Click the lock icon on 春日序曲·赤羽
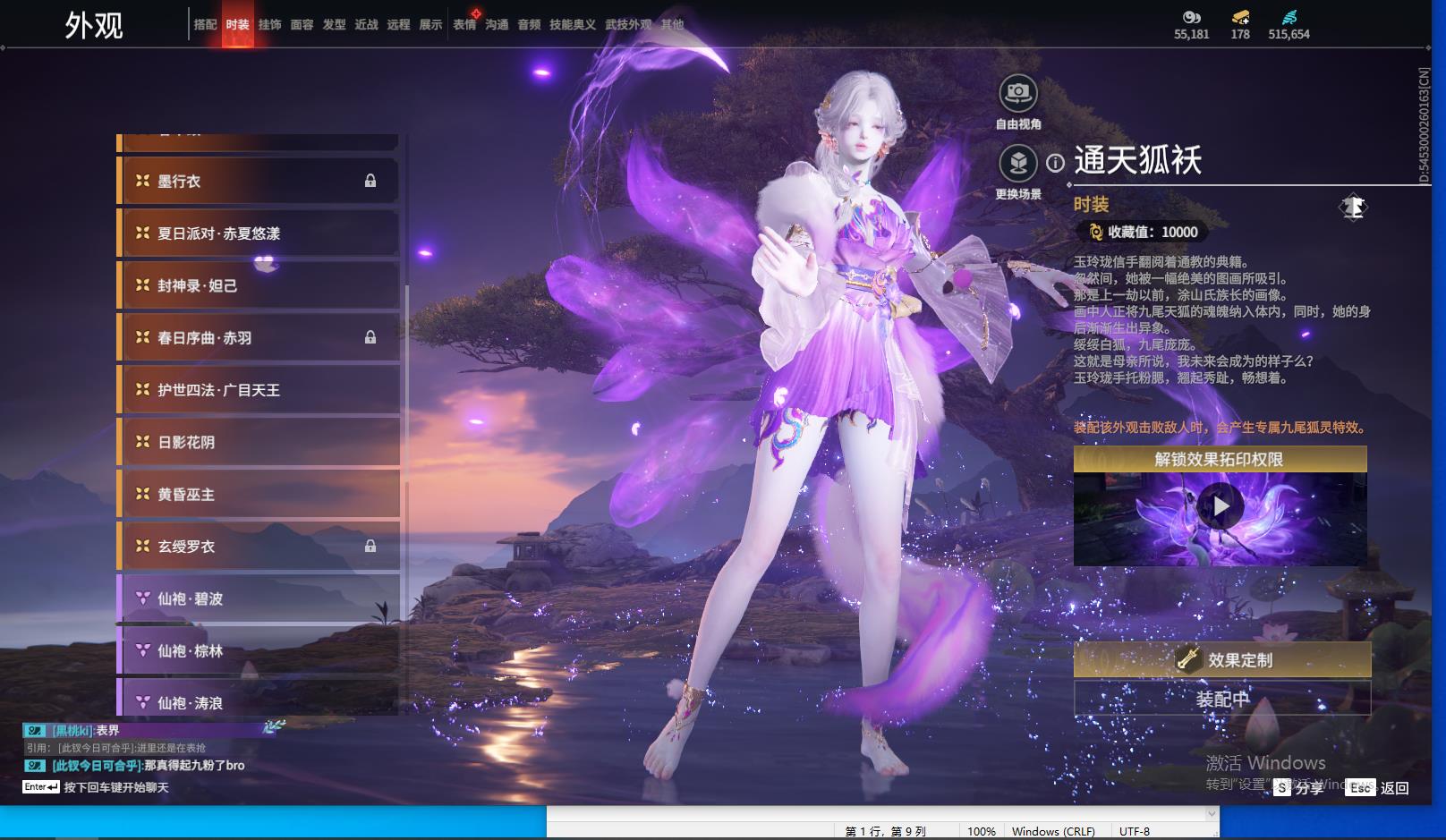Screen dimensions: 1446x840 370,337
